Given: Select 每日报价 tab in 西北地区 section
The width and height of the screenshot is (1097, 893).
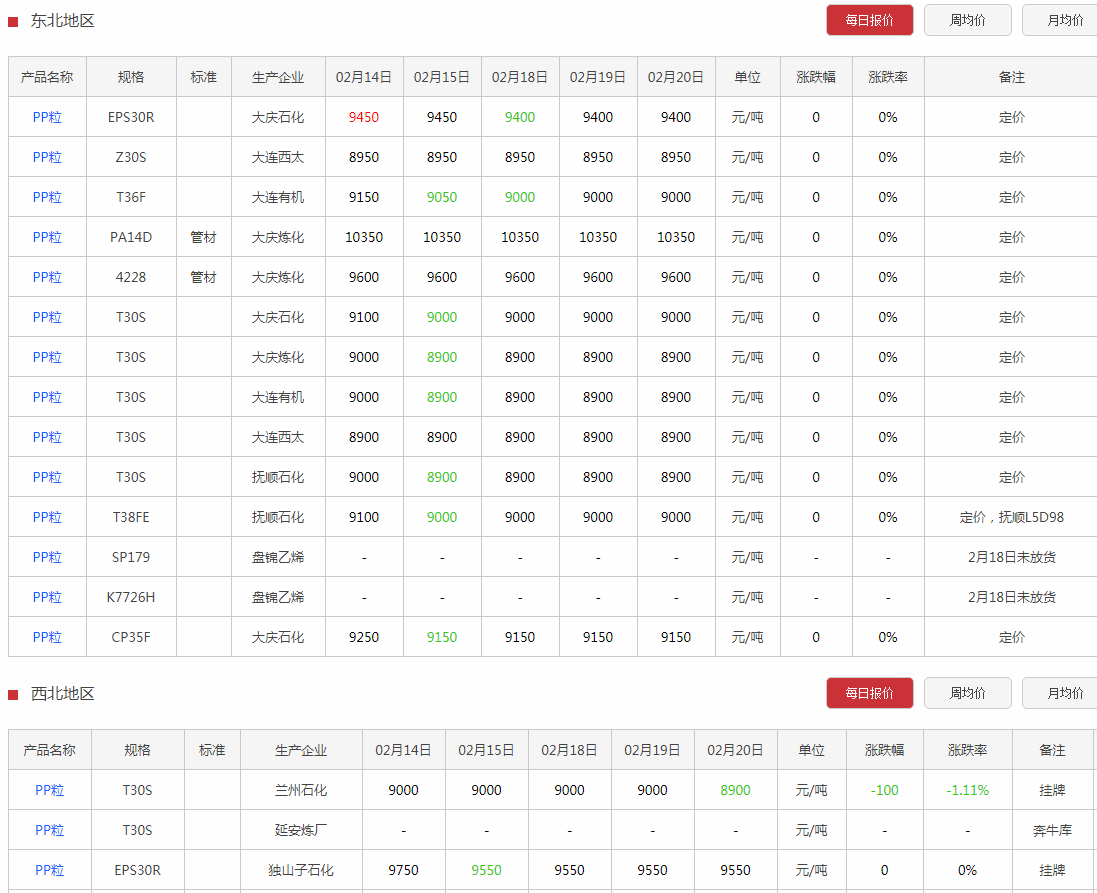Looking at the screenshot, I should (x=869, y=693).
